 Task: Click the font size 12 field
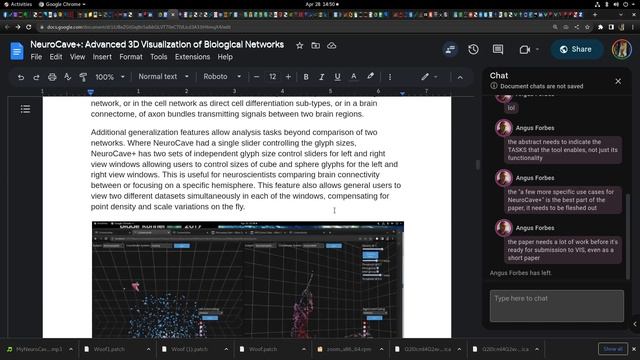[x=272, y=77]
